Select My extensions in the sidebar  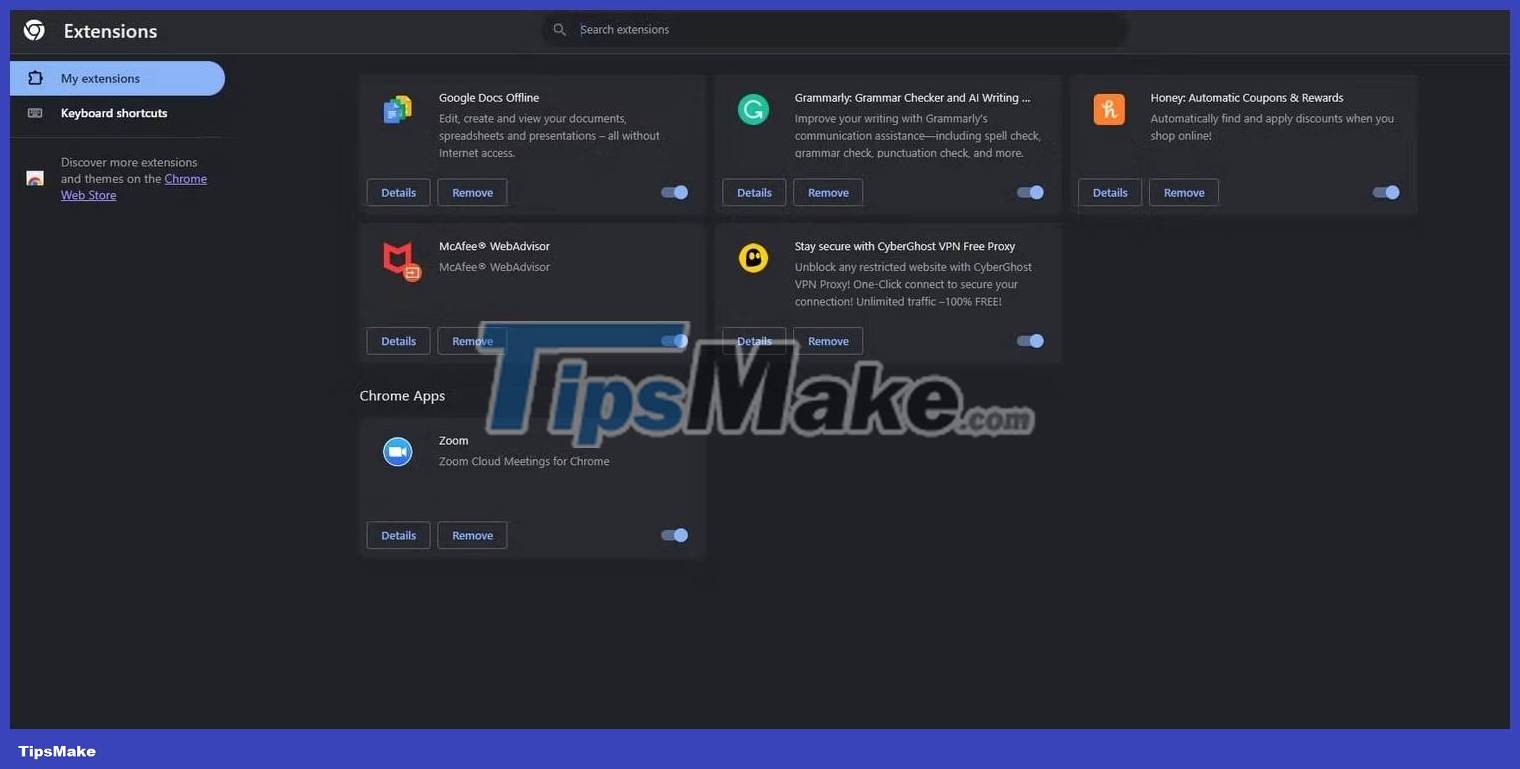pos(100,78)
